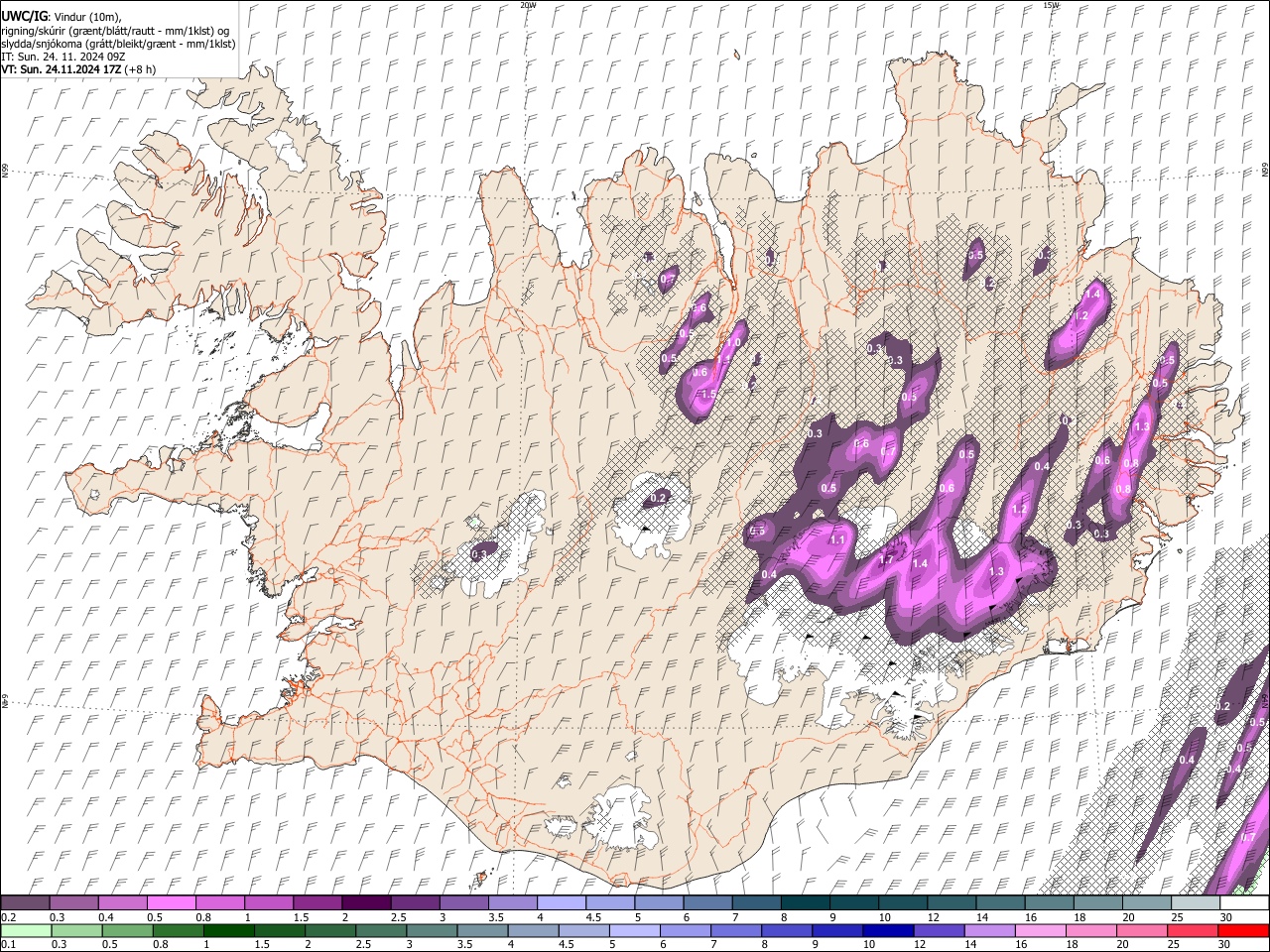Pick the bright pink 0.5 snow legend swatch

click(x=171, y=903)
